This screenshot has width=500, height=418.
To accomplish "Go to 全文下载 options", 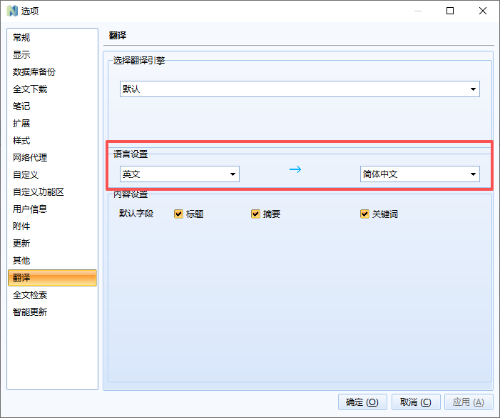I will pos(52,89).
